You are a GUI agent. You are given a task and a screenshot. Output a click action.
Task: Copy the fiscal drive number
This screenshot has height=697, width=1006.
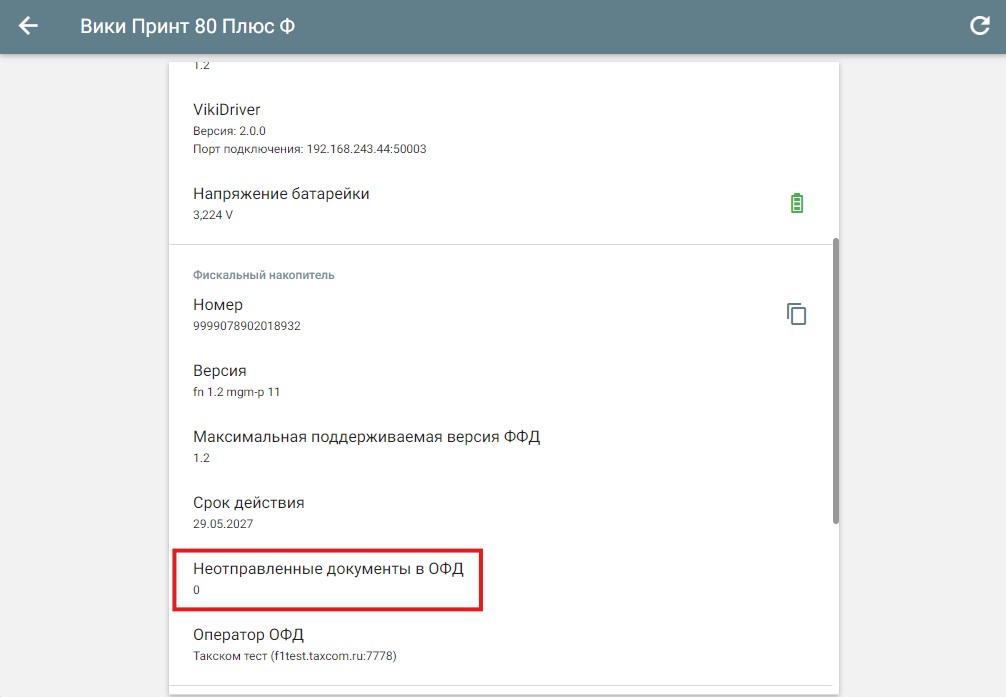coord(796,314)
